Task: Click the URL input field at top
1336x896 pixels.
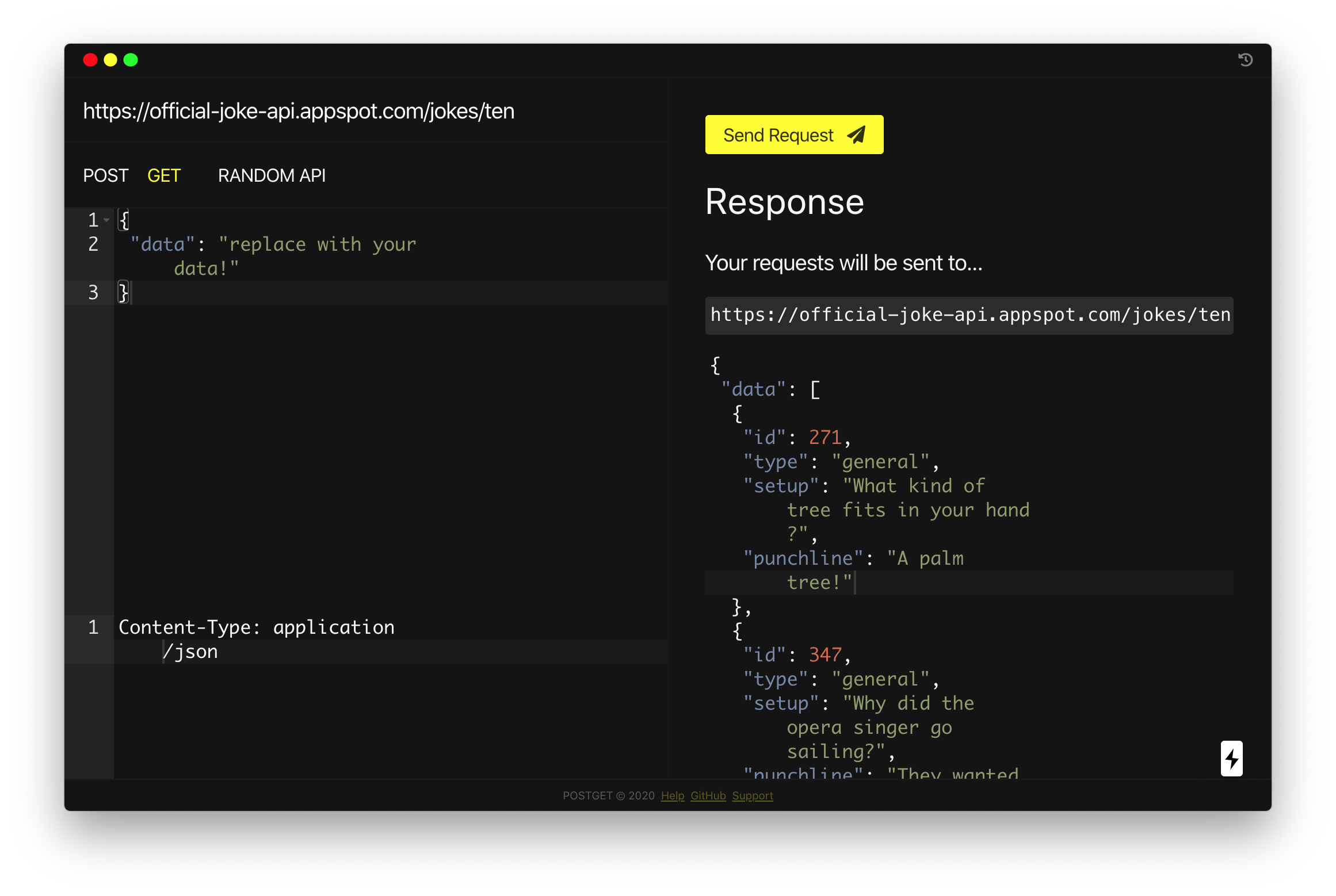Action: point(299,111)
